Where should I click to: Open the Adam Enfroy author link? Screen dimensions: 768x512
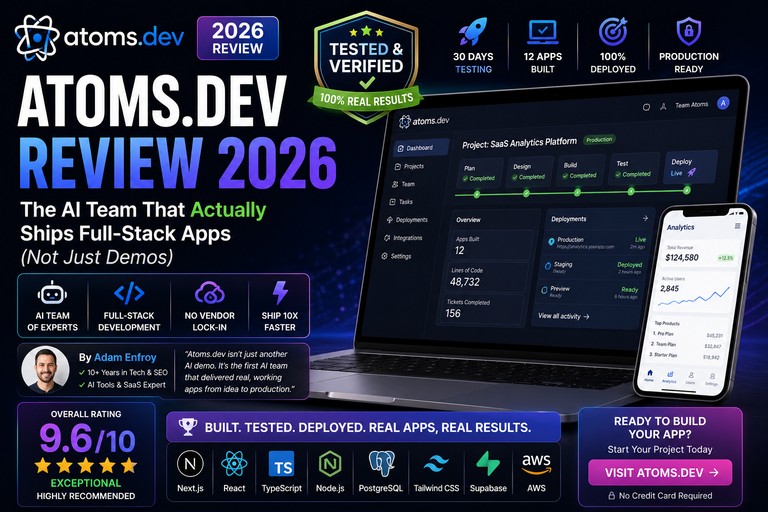125,358
